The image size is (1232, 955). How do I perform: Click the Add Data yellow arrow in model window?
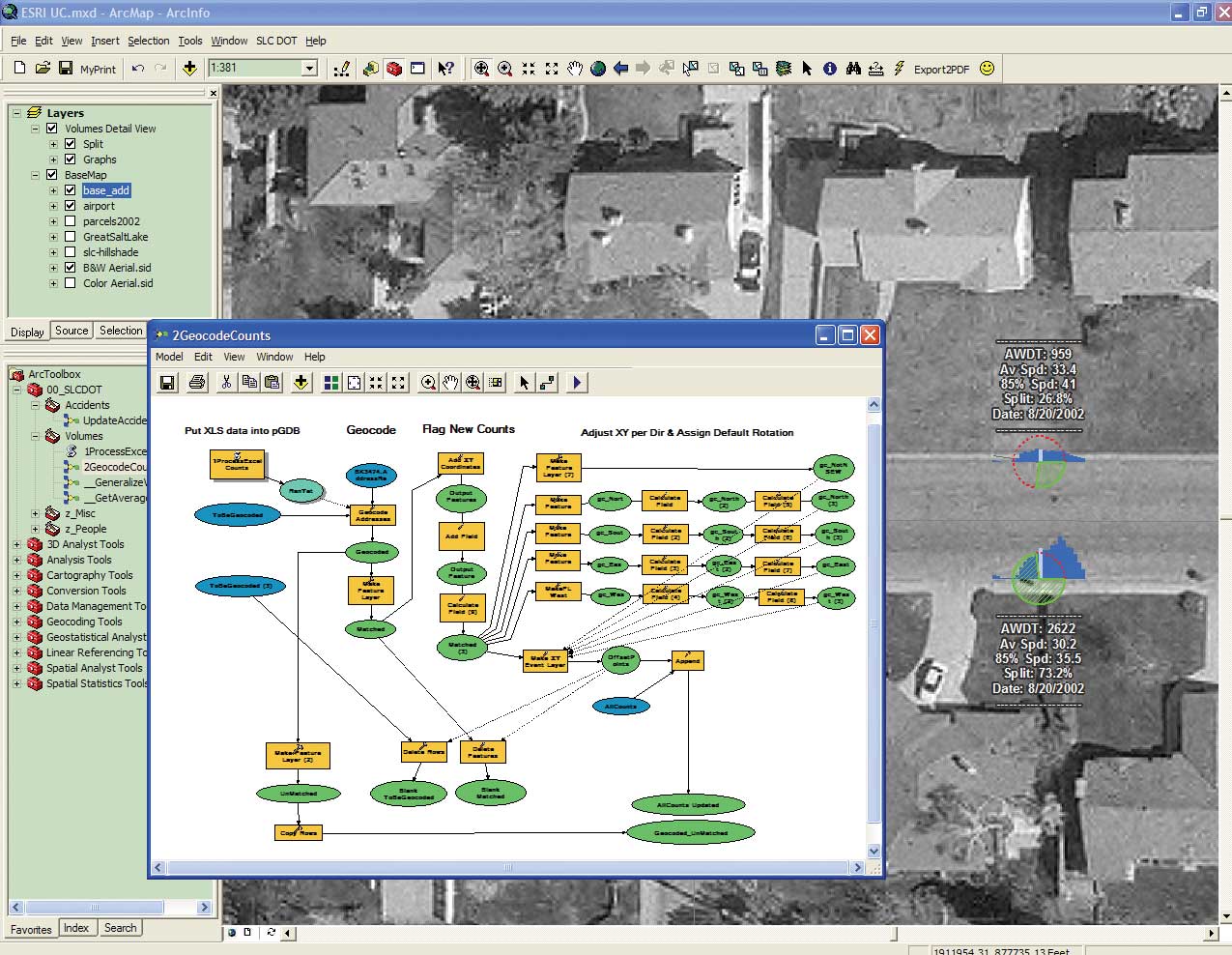pos(301,382)
